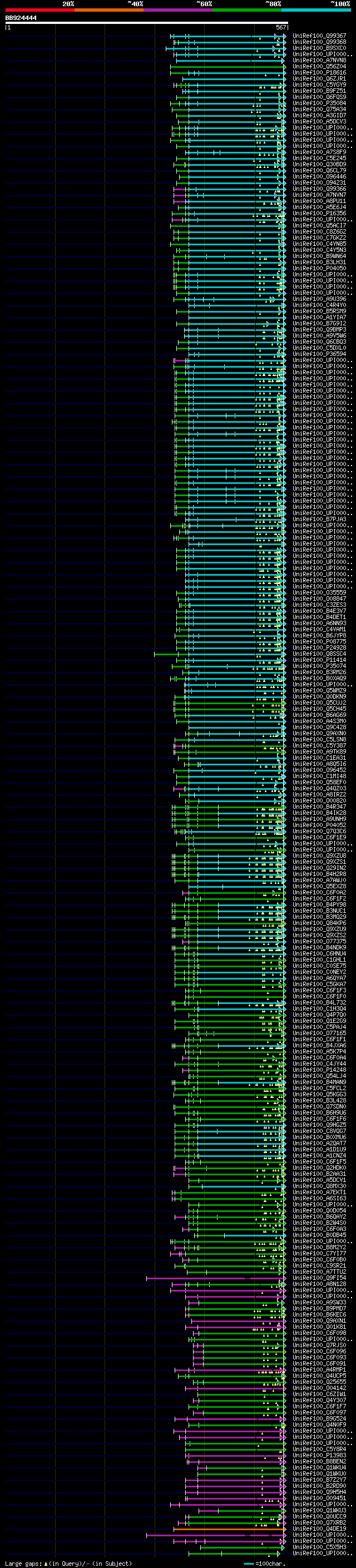Click hit label UniRef100_C1EA31
Viewport: 356px width, 1568px height.
tap(319, 757)
